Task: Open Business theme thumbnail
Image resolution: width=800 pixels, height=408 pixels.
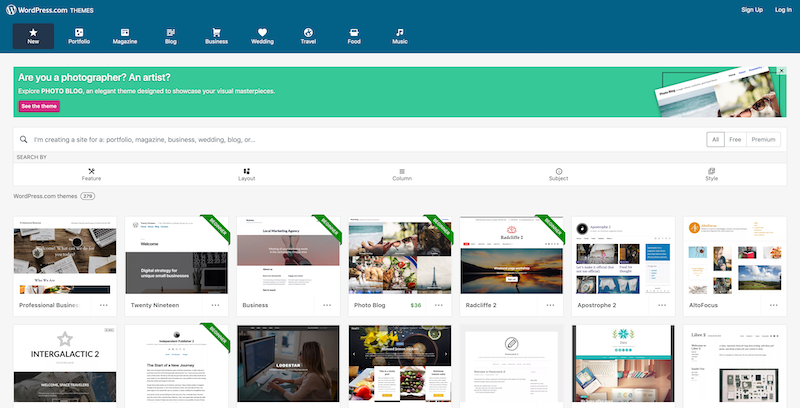Action: click(x=288, y=256)
